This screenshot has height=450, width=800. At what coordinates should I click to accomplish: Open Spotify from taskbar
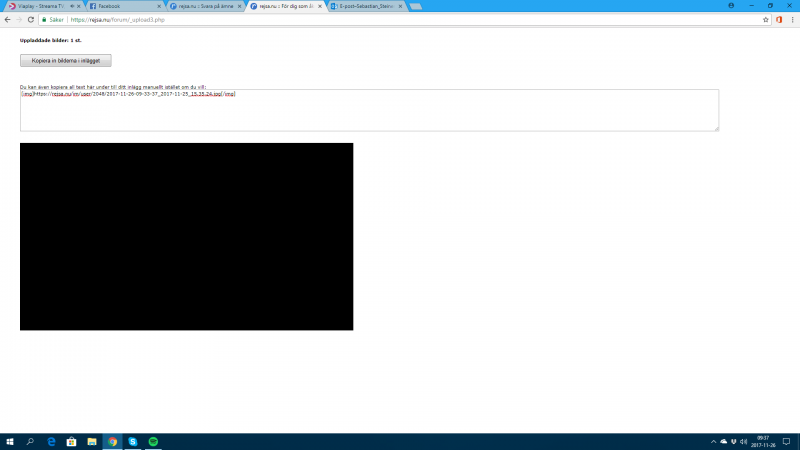pyautogui.click(x=153, y=442)
